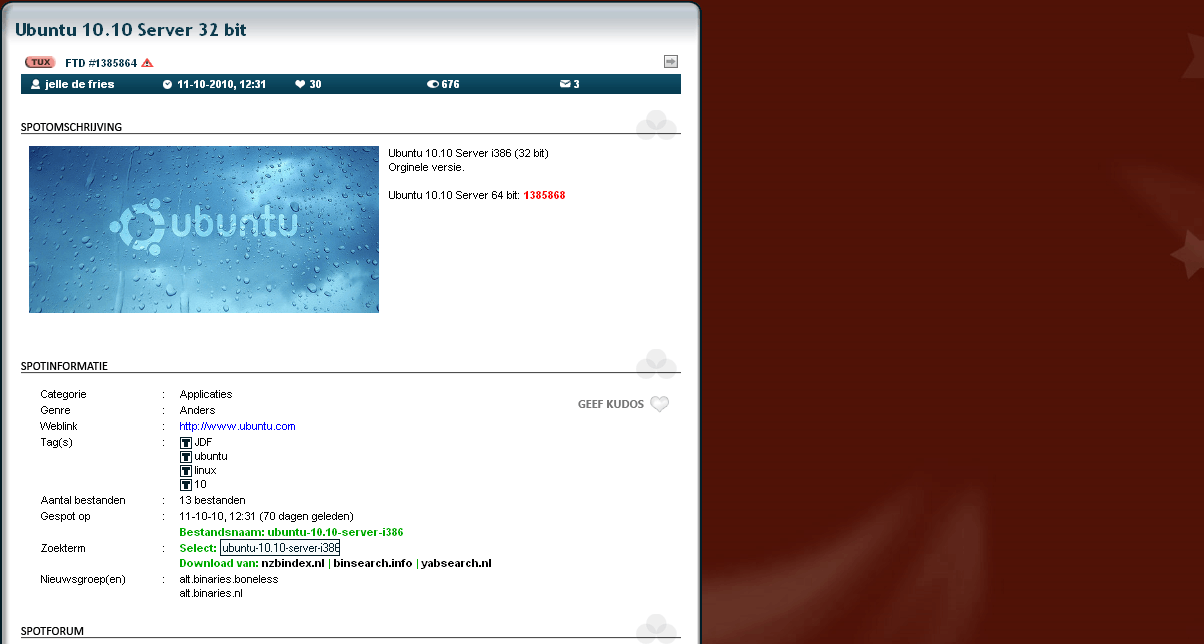Click the red warning triangle icon
The height and width of the screenshot is (644, 1204).
pos(147,62)
